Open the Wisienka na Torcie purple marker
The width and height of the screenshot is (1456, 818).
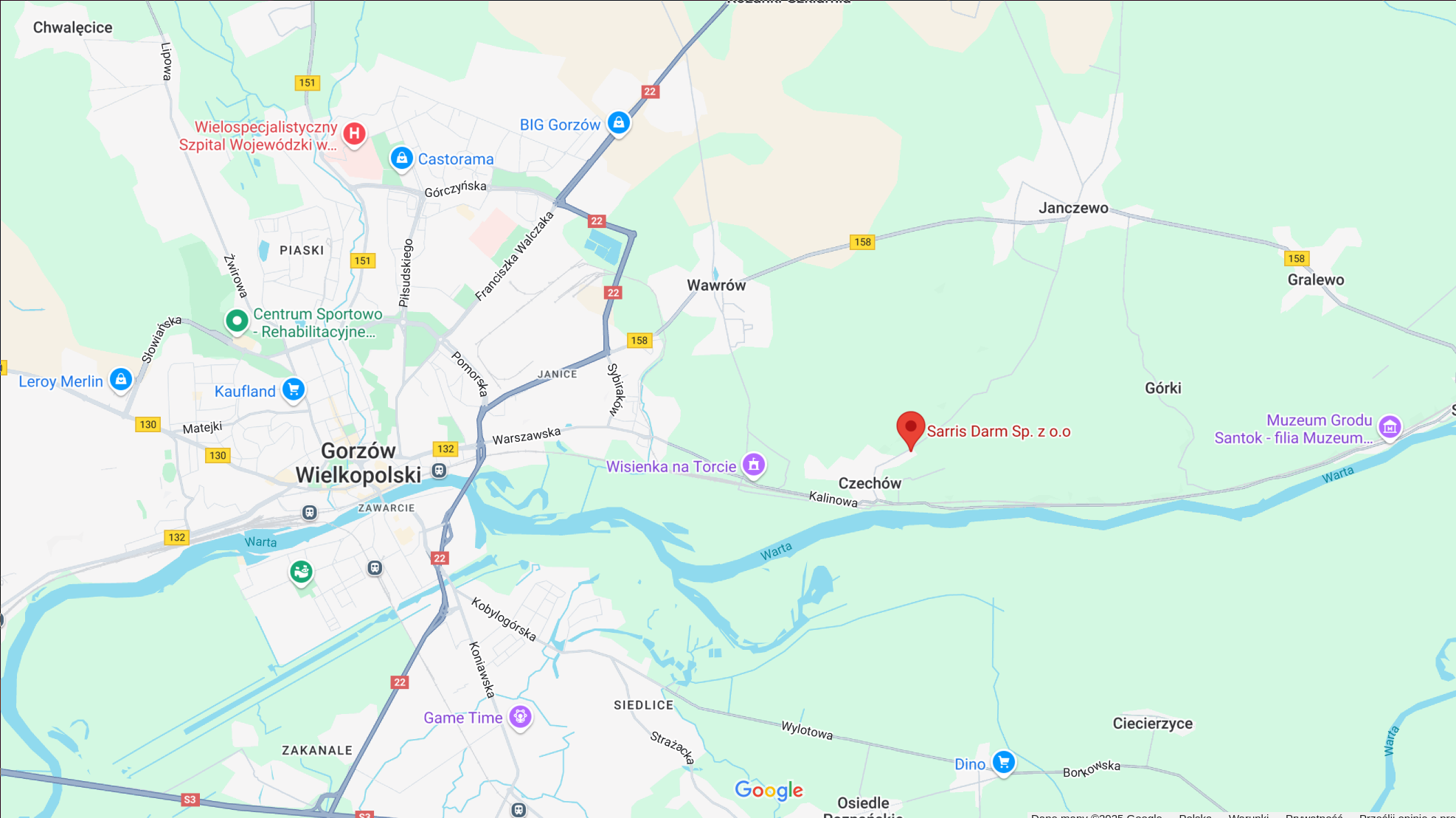[754, 466]
